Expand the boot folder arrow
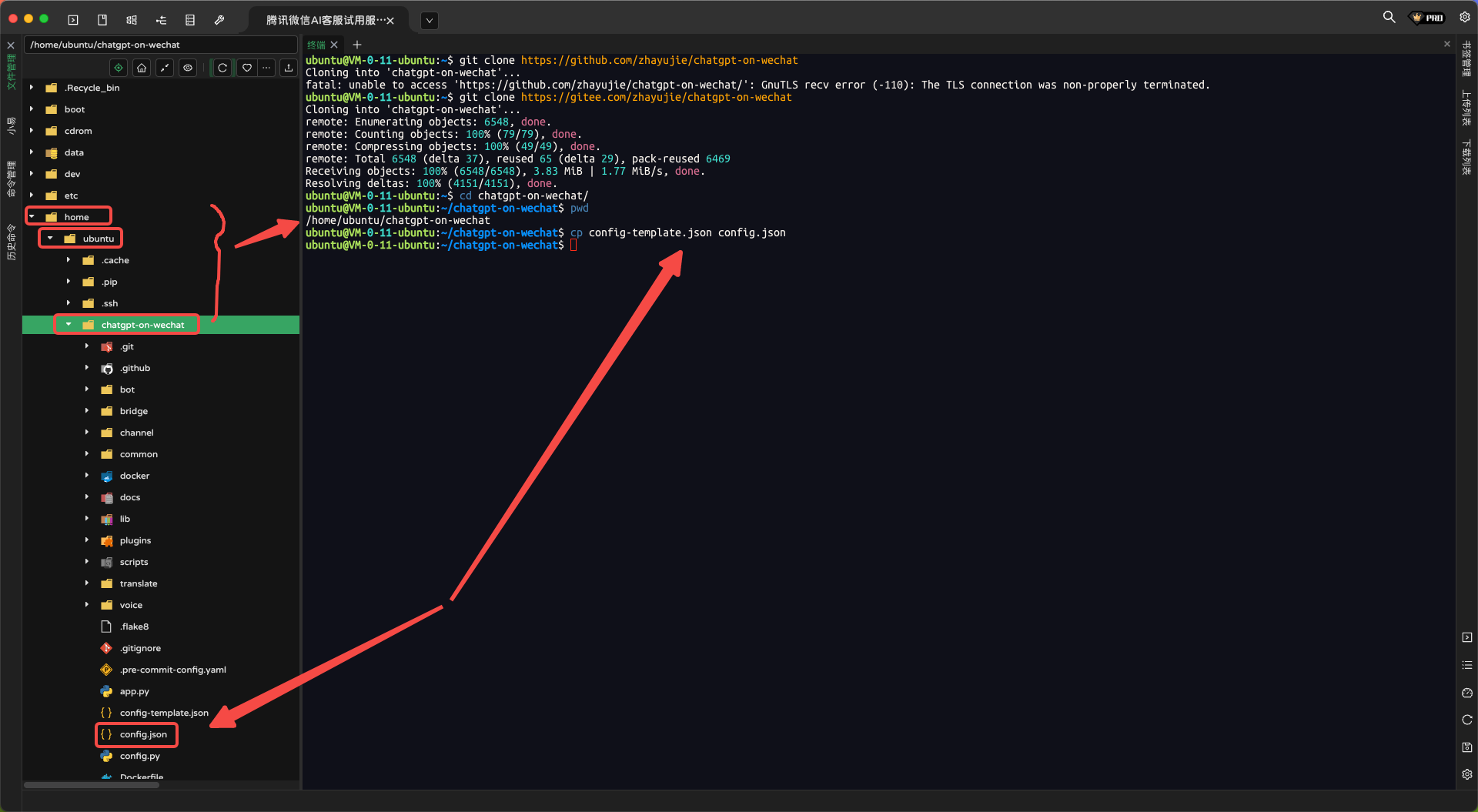The width and height of the screenshot is (1478, 812). pyautogui.click(x=32, y=109)
